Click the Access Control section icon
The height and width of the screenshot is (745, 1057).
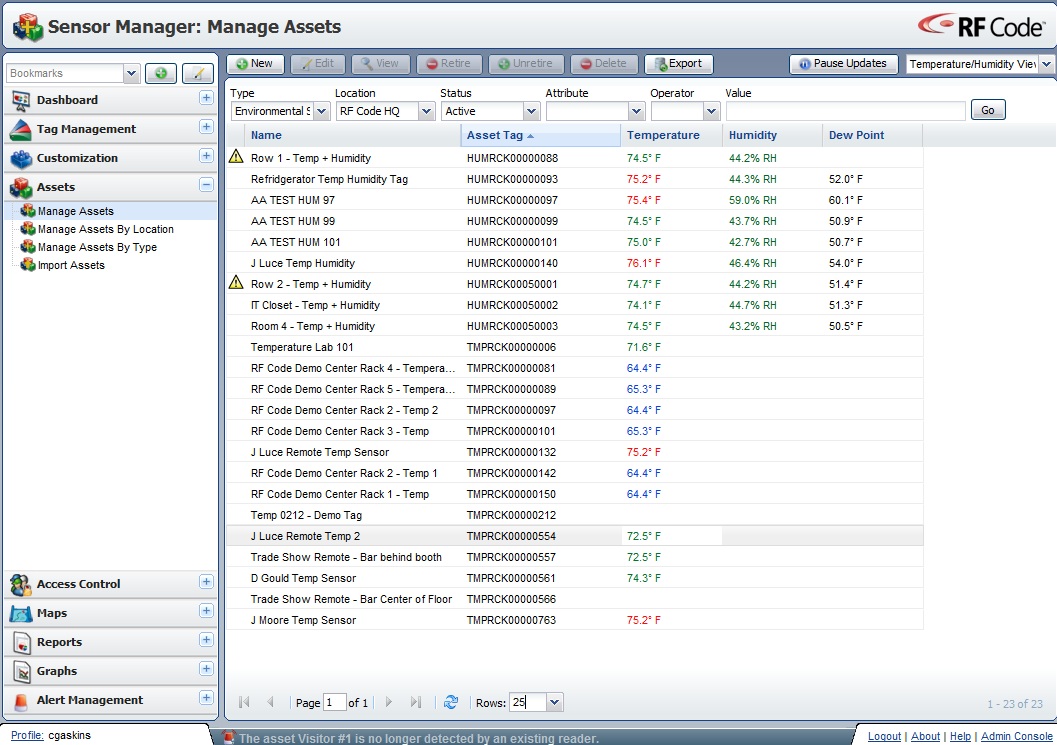tap(21, 585)
